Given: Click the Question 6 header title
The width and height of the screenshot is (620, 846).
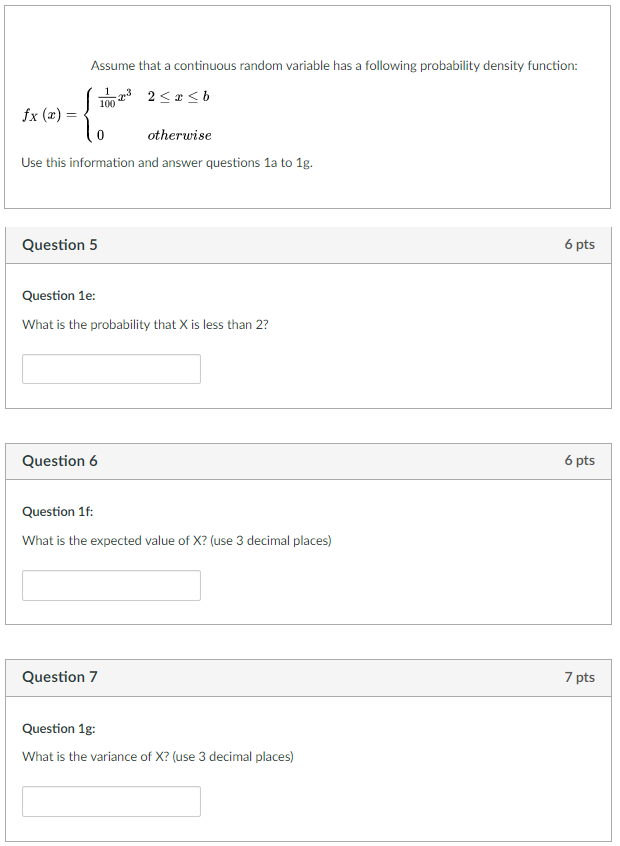Looking at the screenshot, I should [60, 461].
